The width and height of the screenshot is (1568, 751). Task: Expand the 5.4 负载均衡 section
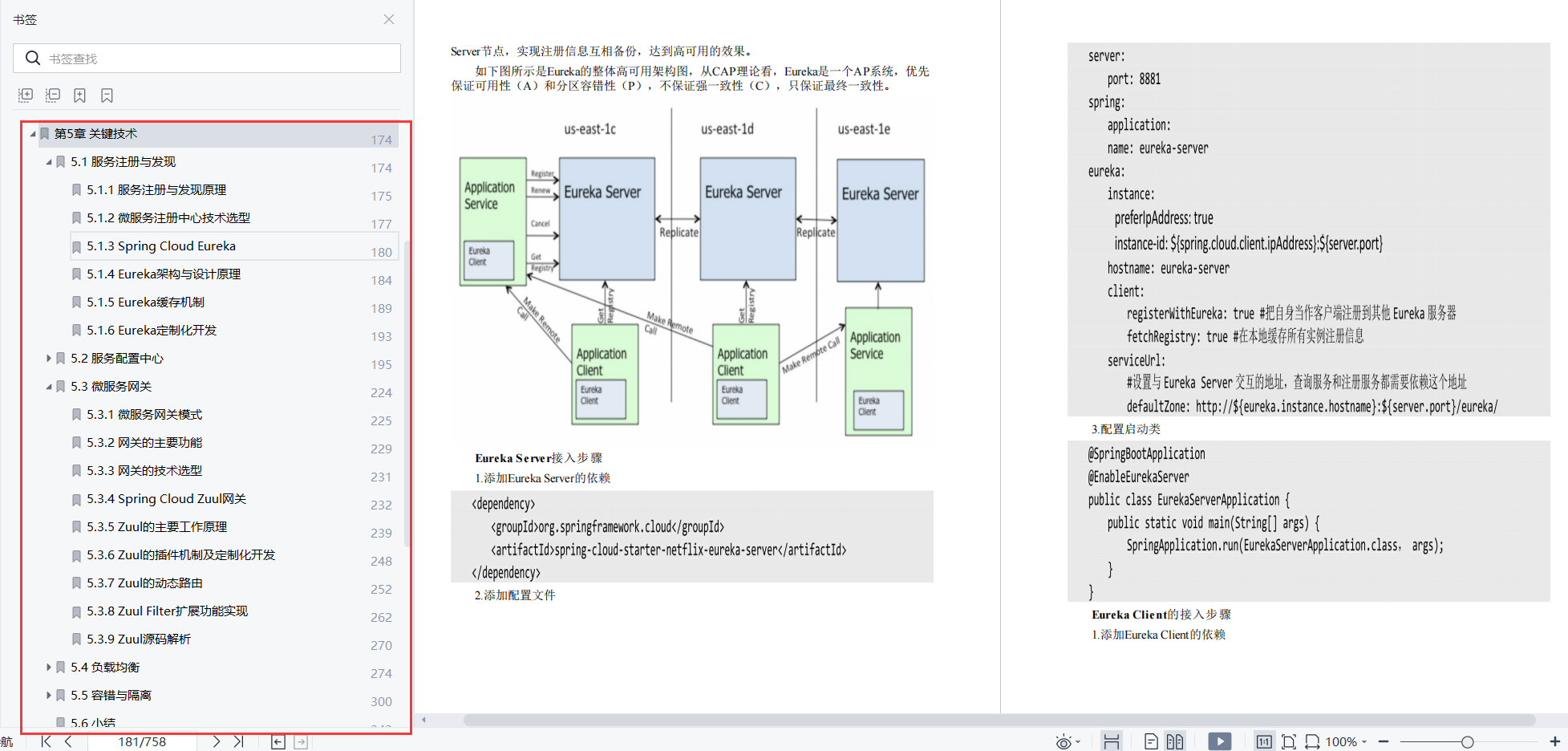tap(49, 668)
